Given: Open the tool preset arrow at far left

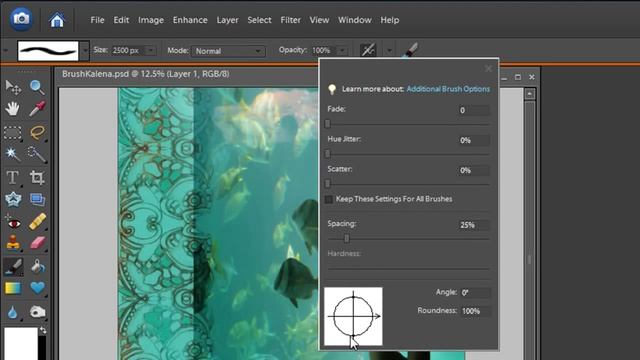Looking at the screenshot, I should (5, 51).
